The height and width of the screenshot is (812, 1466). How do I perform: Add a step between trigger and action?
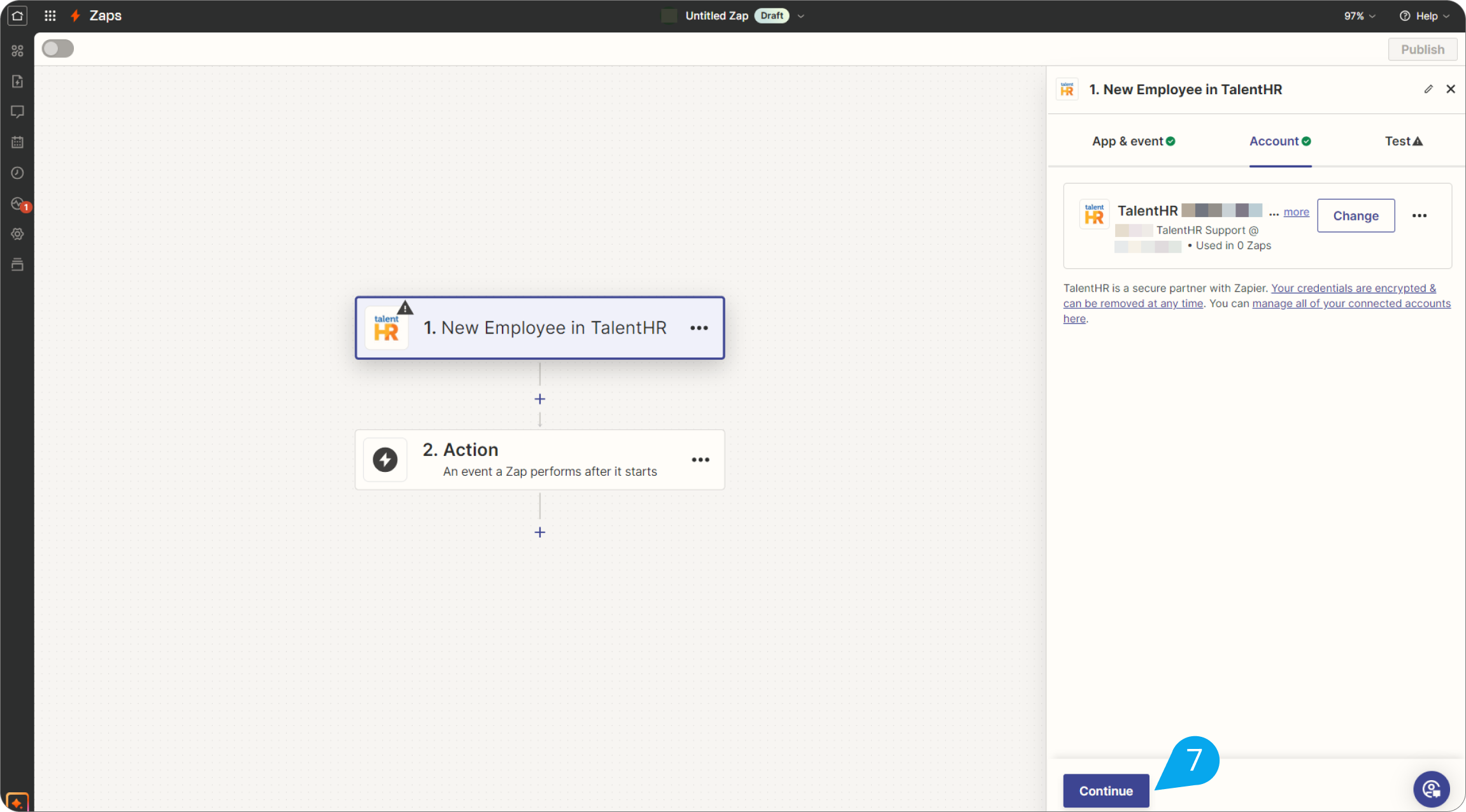click(540, 399)
